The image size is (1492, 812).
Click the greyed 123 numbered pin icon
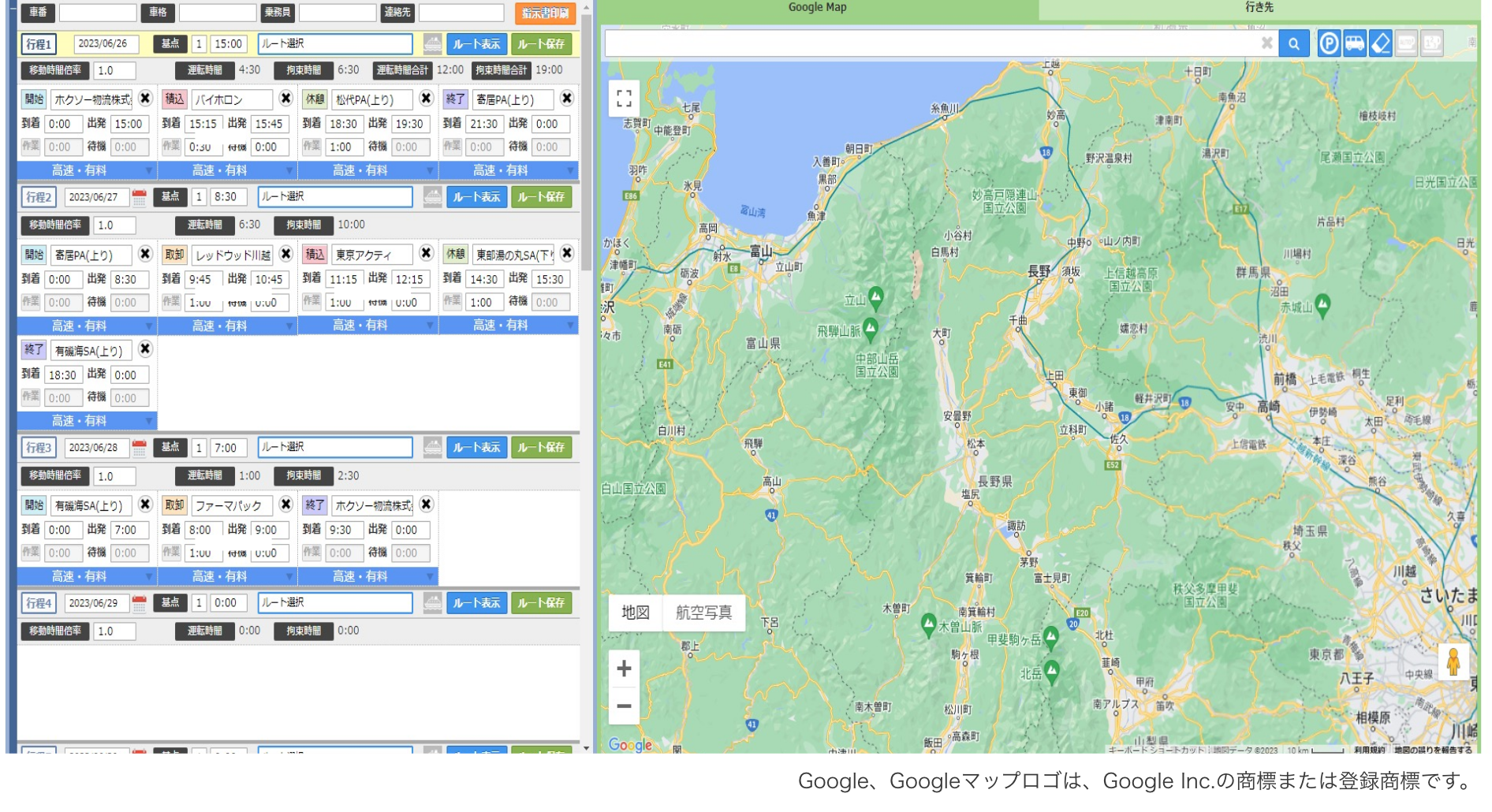click(1433, 43)
